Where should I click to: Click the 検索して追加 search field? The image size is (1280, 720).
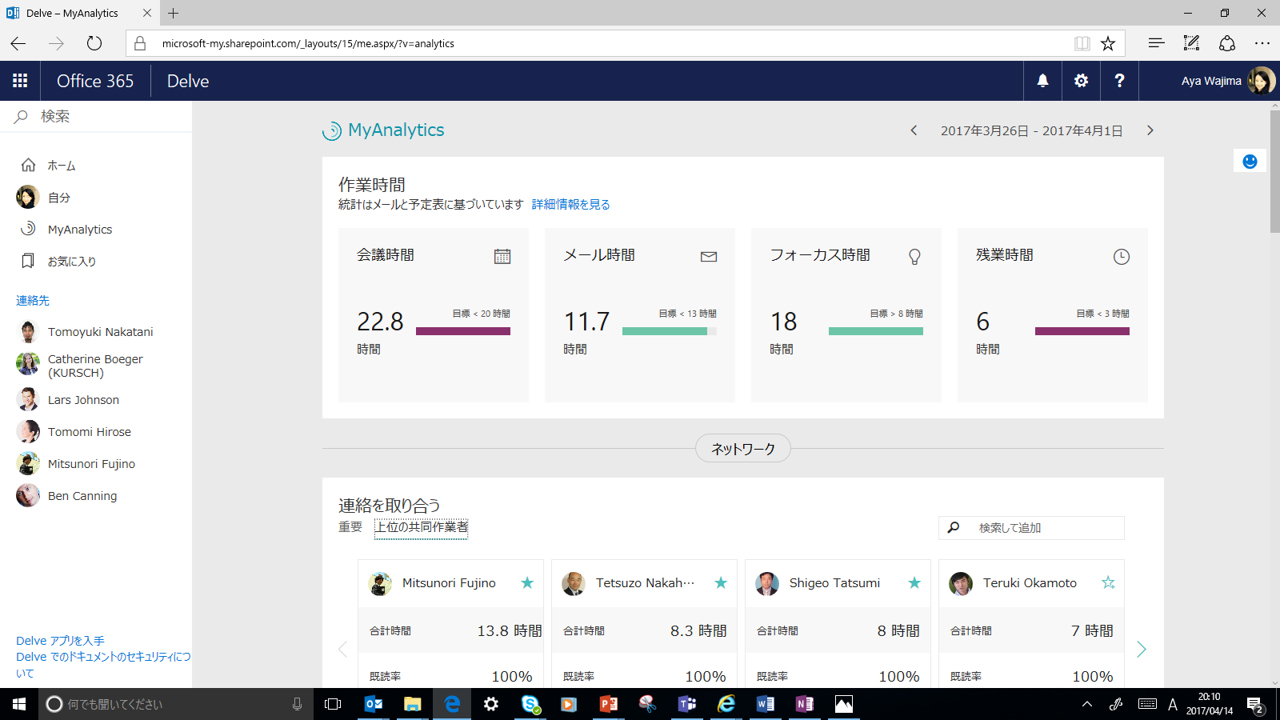pyautogui.click(x=1031, y=528)
